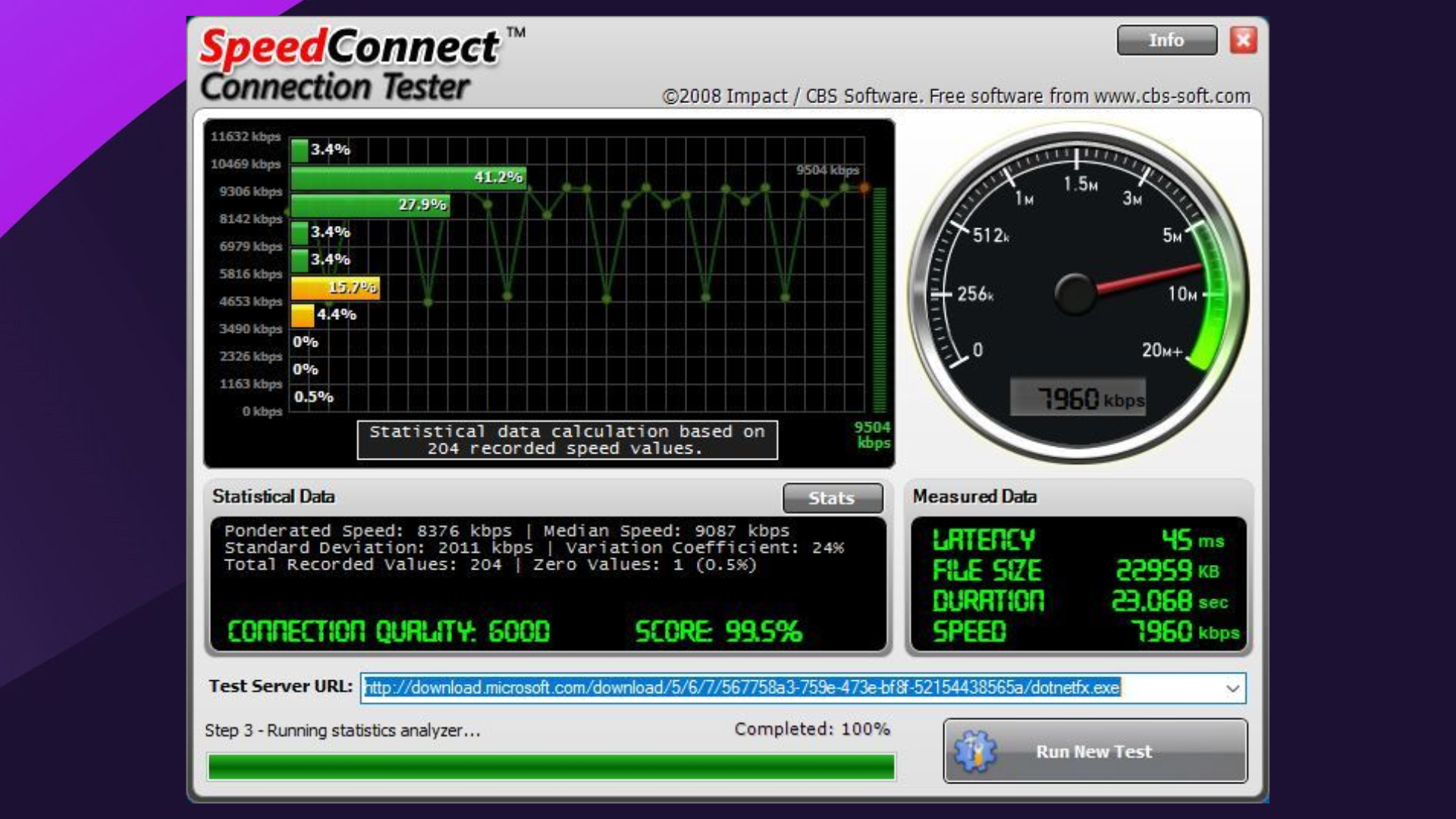Click the yellow 4.4% distribution bar
Image resolution: width=1456 pixels, height=819 pixels.
(303, 315)
